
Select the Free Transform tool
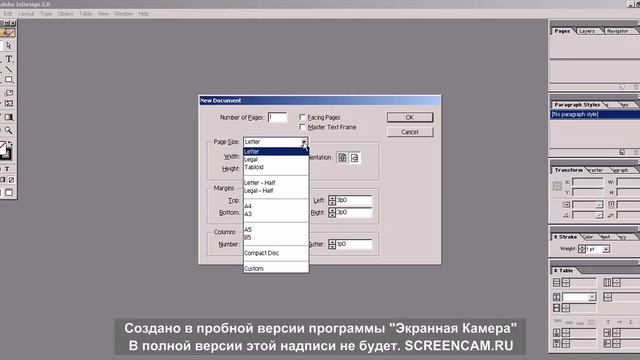pos(9,104)
